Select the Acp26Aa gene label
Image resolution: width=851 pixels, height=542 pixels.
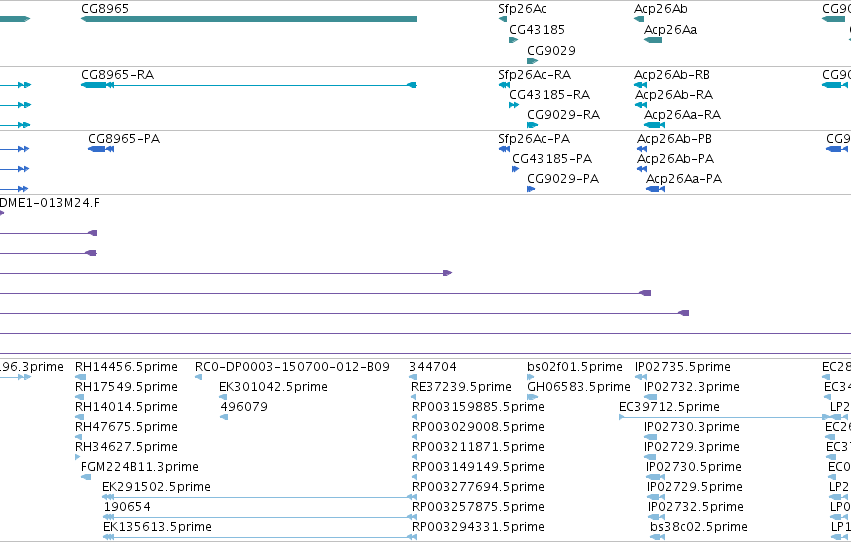[670, 30]
